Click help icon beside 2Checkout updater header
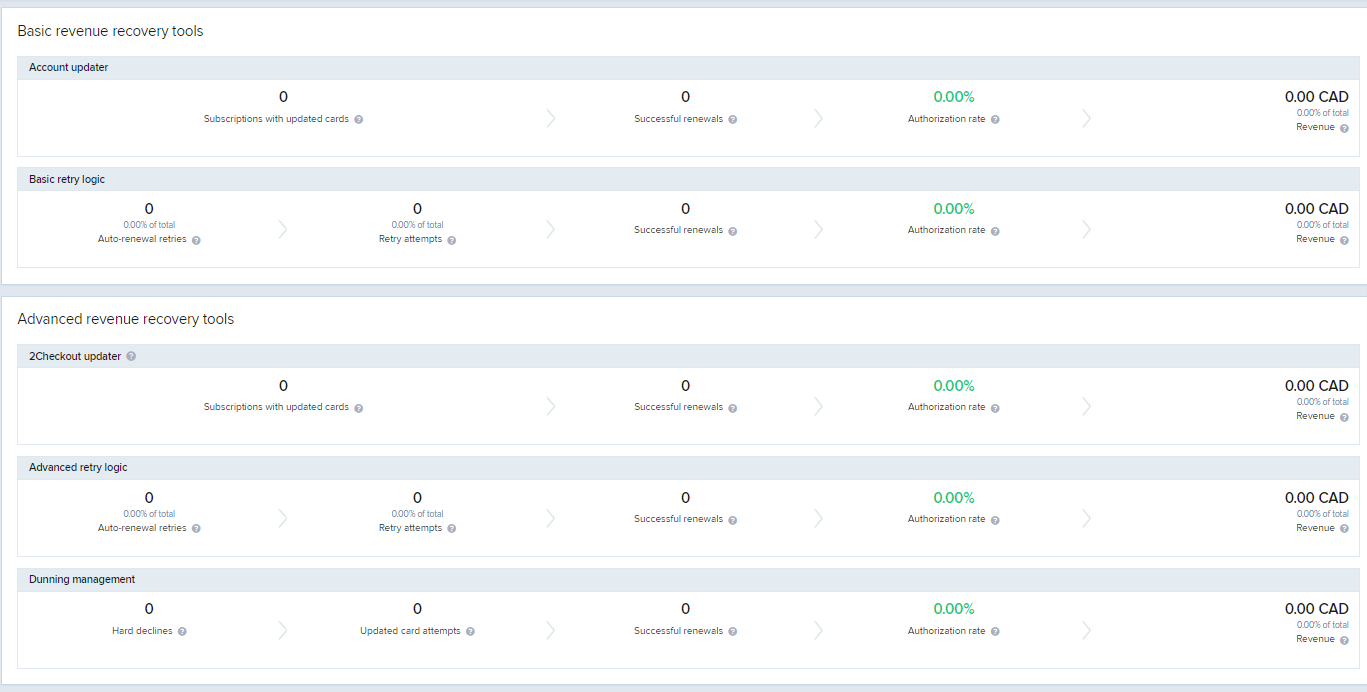 [x=131, y=356]
